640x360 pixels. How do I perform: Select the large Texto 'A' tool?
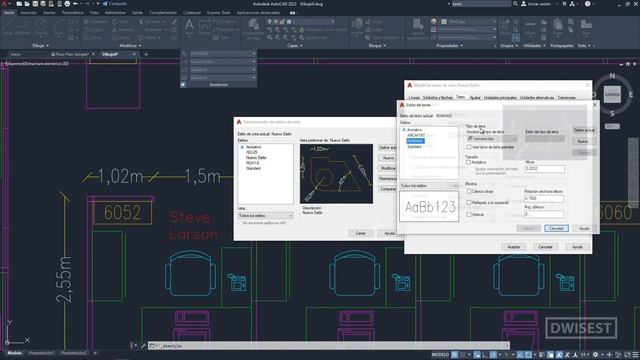coord(189,27)
